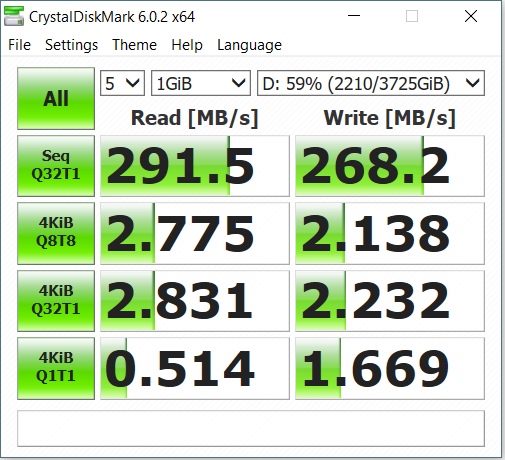The height and width of the screenshot is (460, 505).
Task: Click the 4KiB Q32T1 write value 2.232
Action: click(390, 301)
